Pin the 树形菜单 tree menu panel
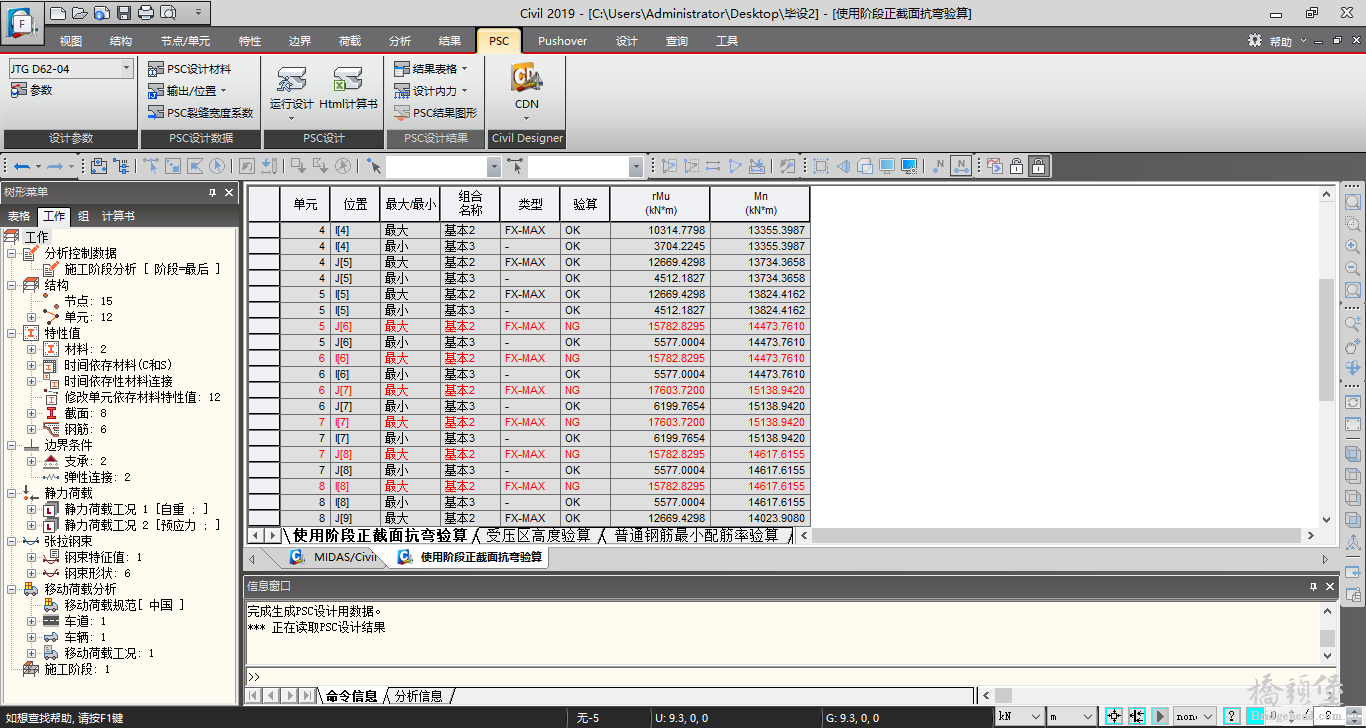This screenshot has width=1366, height=728. (x=212, y=192)
